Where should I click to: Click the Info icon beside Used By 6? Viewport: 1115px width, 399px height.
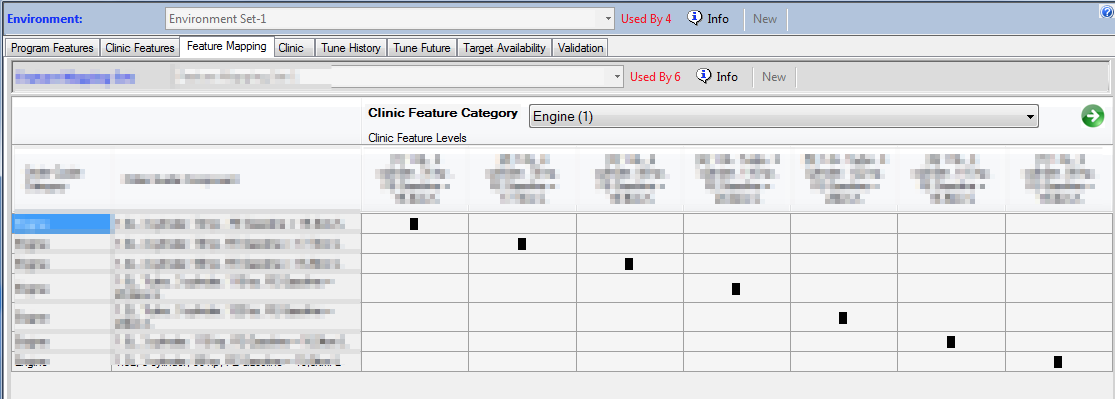pyautogui.click(x=704, y=76)
